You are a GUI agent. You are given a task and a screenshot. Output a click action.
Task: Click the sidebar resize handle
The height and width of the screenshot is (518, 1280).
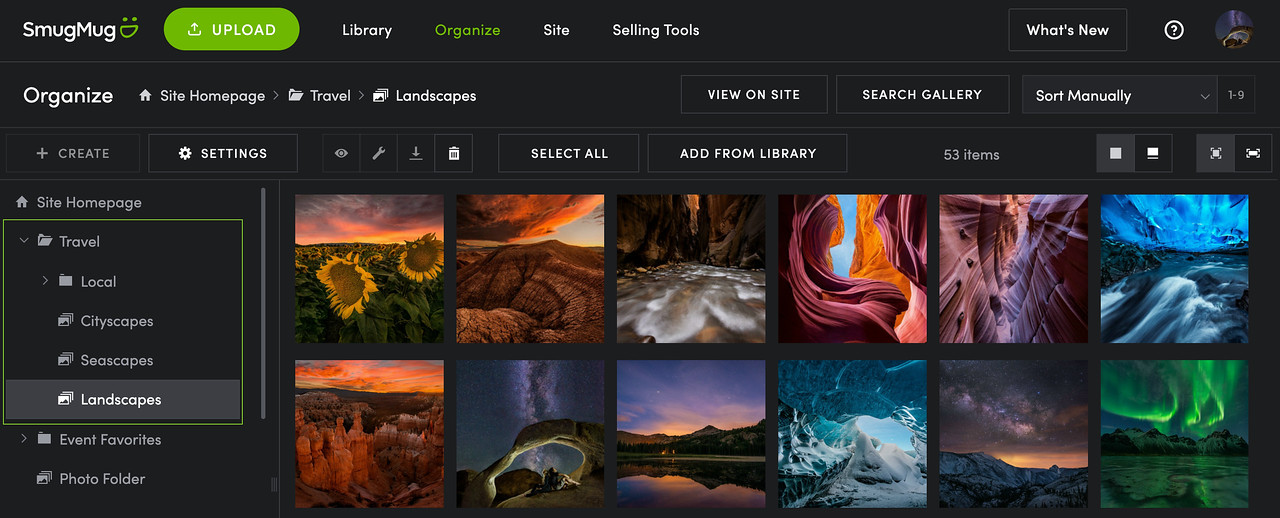274,484
